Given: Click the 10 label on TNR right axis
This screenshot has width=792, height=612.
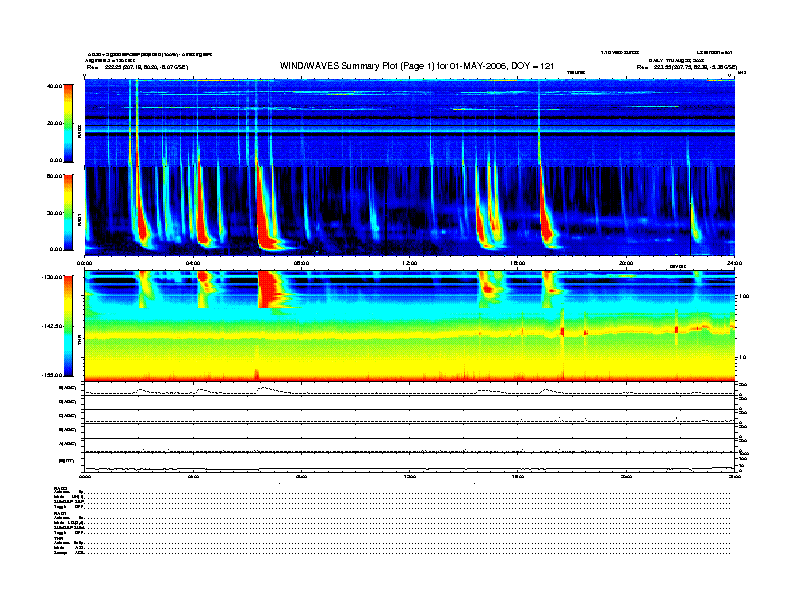Looking at the screenshot, I should [x=742, y=357].
